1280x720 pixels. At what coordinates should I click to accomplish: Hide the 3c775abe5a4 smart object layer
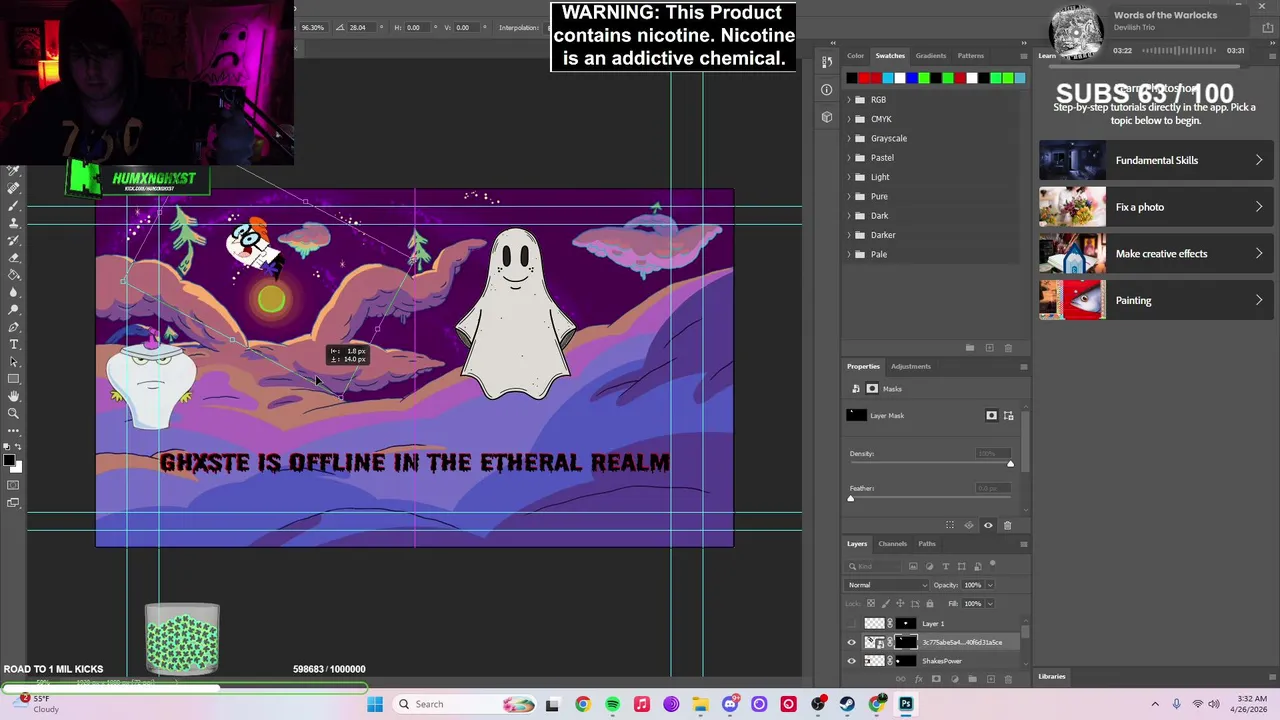coord(852,643)
